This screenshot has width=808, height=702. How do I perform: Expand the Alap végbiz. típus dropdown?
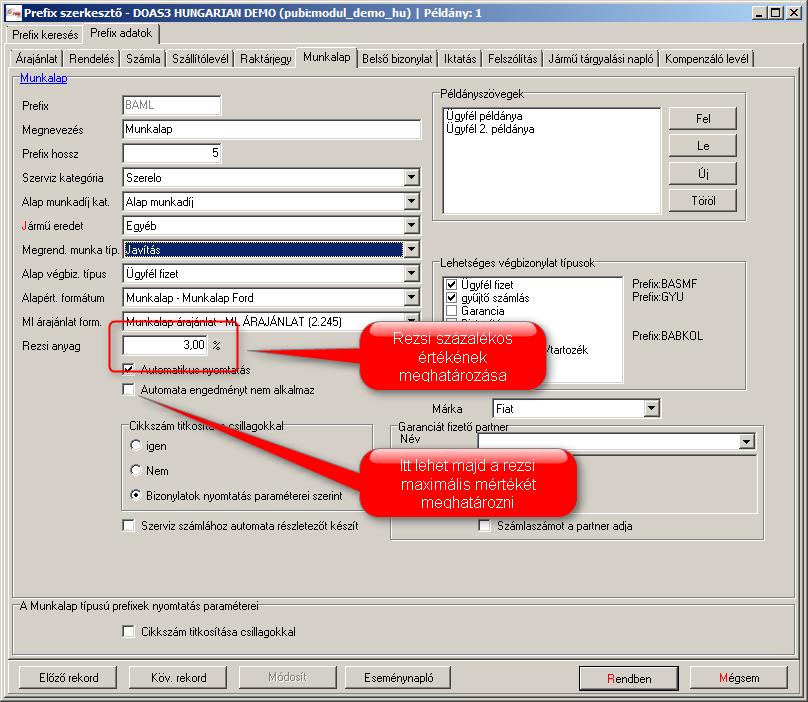pyautogui.click(x=411, y=273)
